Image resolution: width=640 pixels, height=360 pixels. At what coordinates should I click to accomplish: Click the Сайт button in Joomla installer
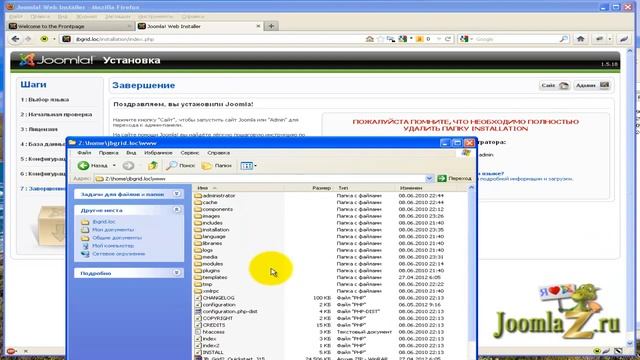click(554, 85)
